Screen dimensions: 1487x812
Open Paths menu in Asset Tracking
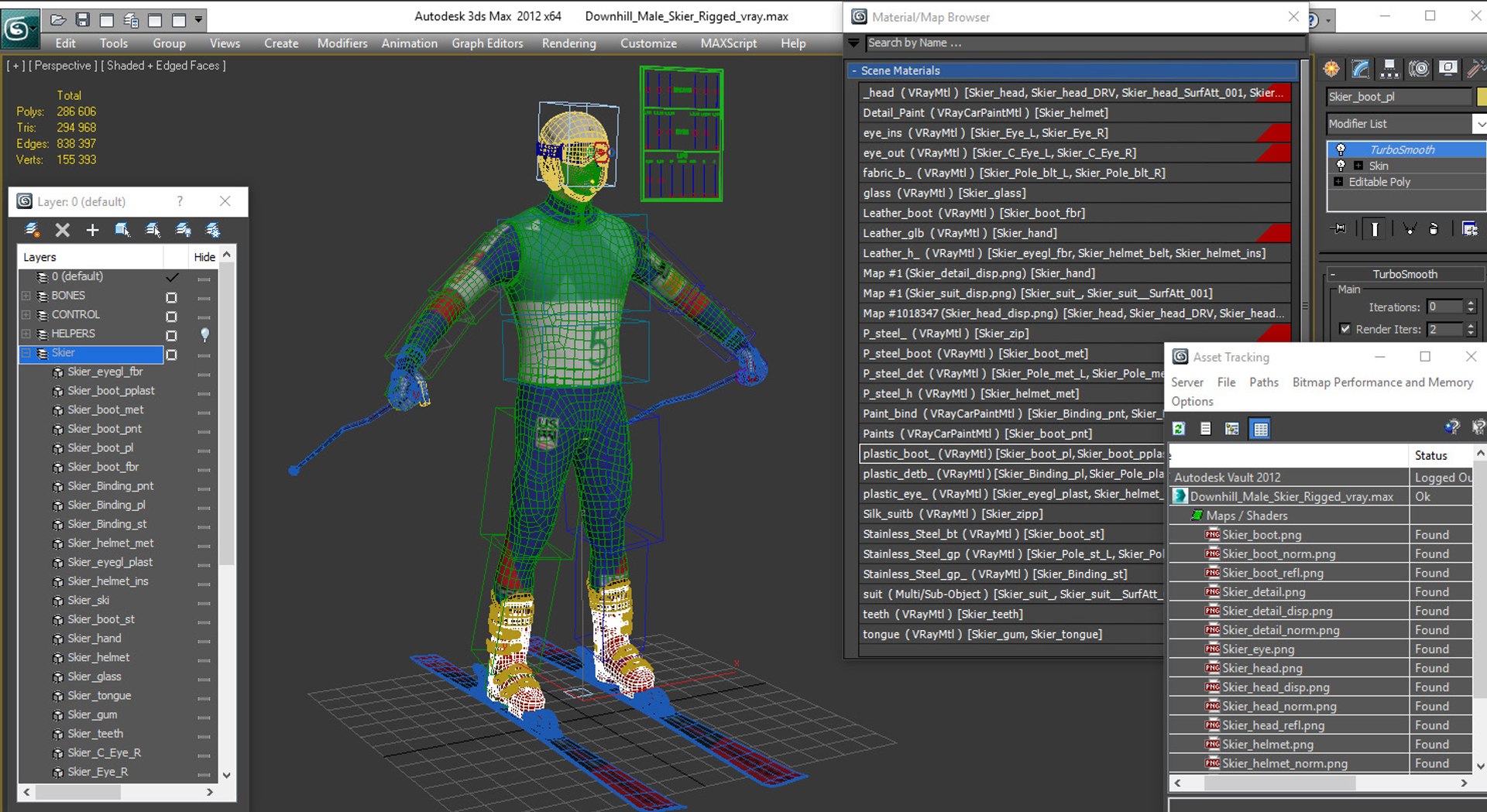[1264, 382]
